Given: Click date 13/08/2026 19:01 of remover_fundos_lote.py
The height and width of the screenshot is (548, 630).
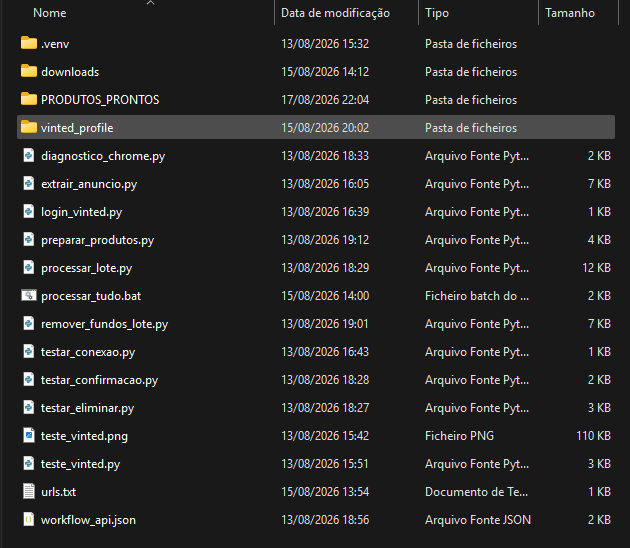Looking at the screenshot, I should (325, 324).
